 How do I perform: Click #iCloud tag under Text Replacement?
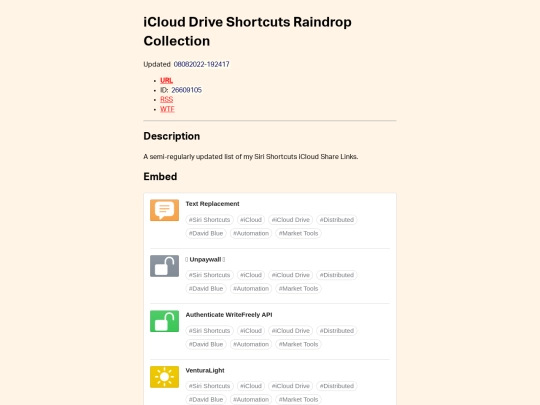tap(251, 220)
